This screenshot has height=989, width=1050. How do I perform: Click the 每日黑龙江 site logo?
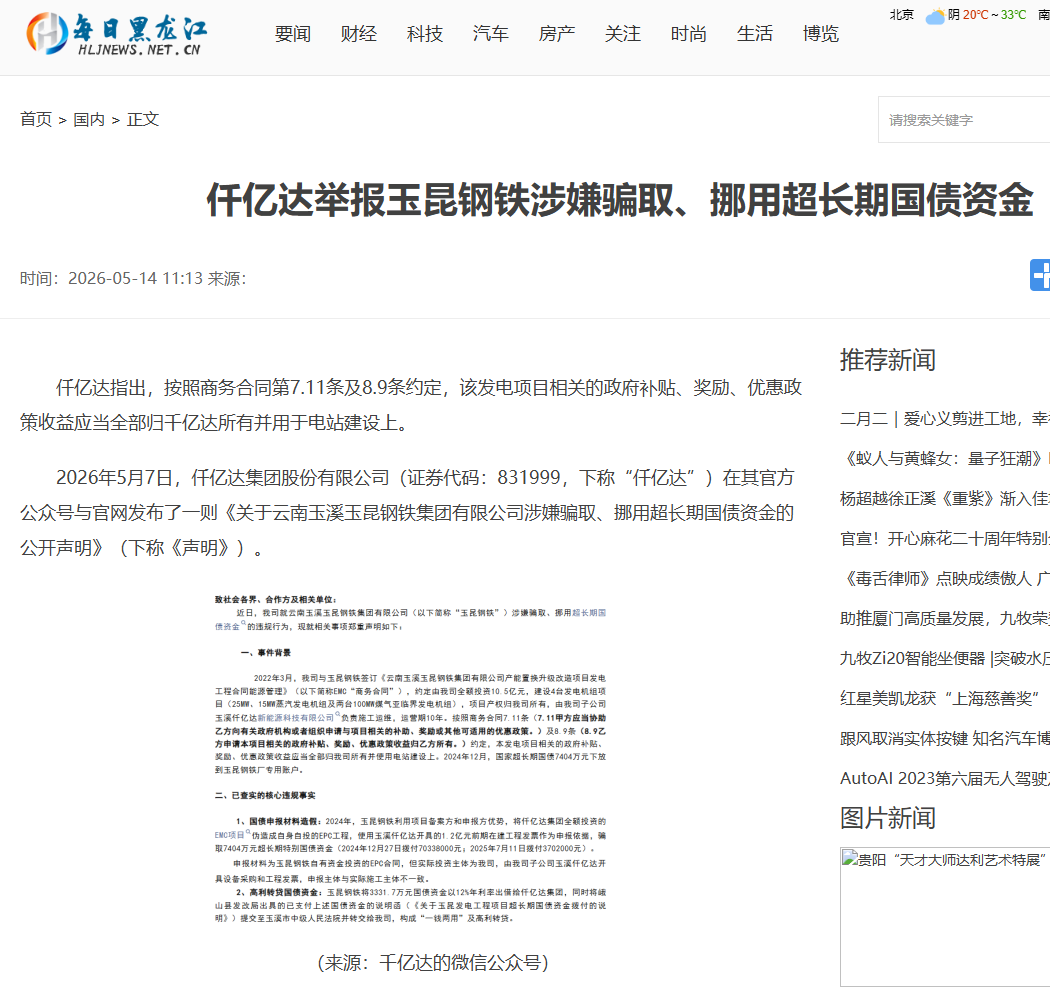[117, 33]
